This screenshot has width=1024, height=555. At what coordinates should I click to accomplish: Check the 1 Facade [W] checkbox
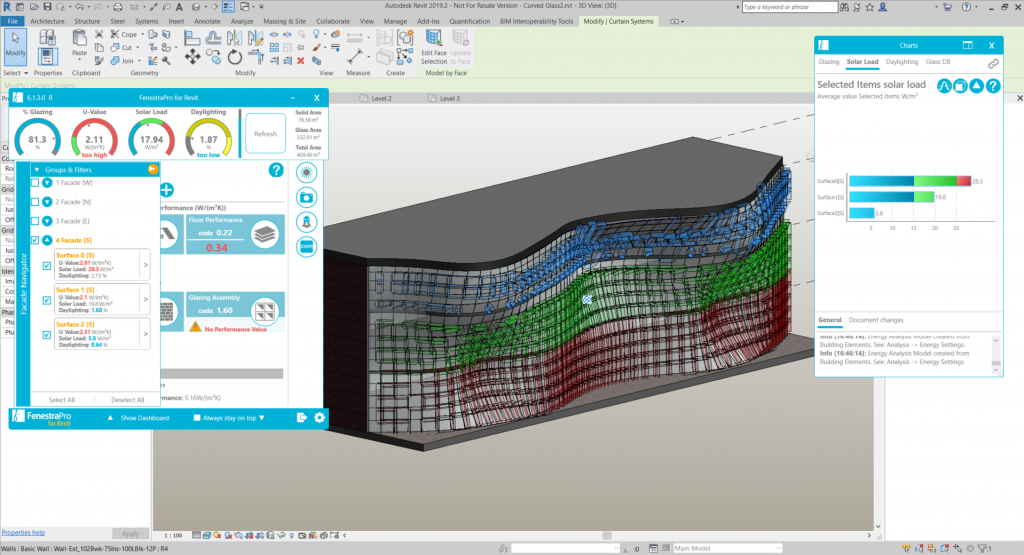coord(35,183)
